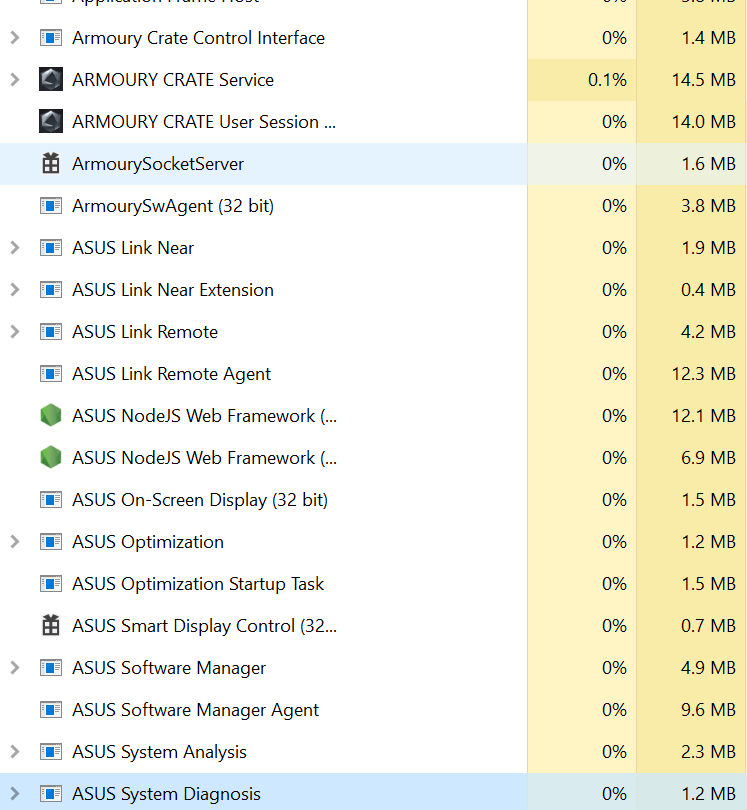Image resolution: width=747 pixels, height=810 pixels.
Task: Click the 0.4 MB memory value
Action: click(708, 290)
